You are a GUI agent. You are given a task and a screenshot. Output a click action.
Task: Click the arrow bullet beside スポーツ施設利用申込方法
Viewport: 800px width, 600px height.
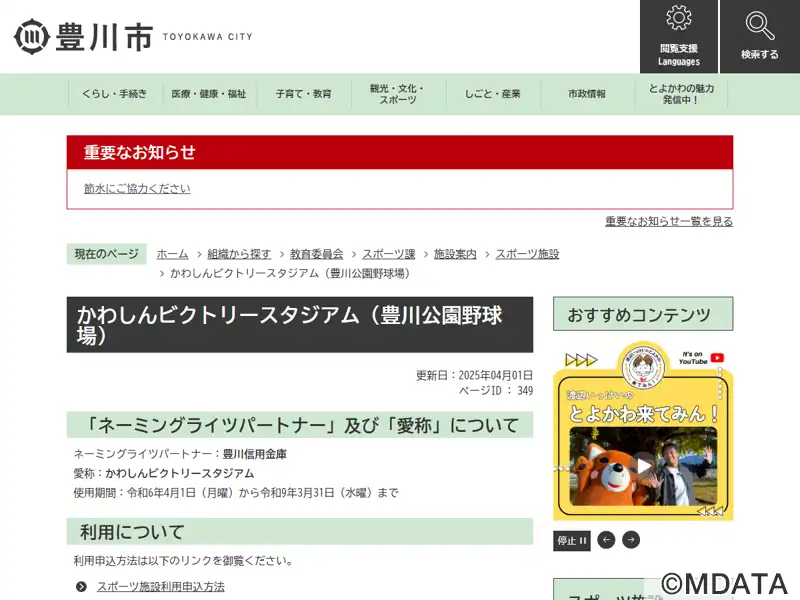(81, 587)
